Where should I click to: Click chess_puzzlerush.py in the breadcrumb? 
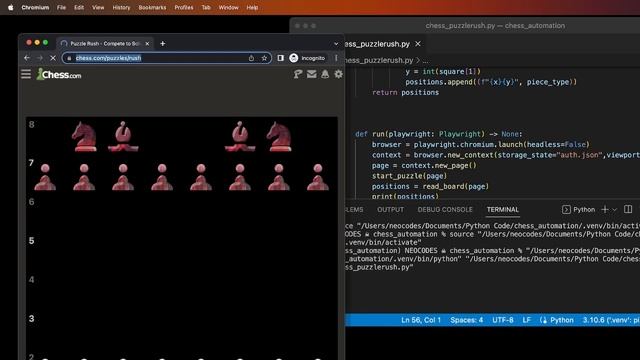point(379,60)
